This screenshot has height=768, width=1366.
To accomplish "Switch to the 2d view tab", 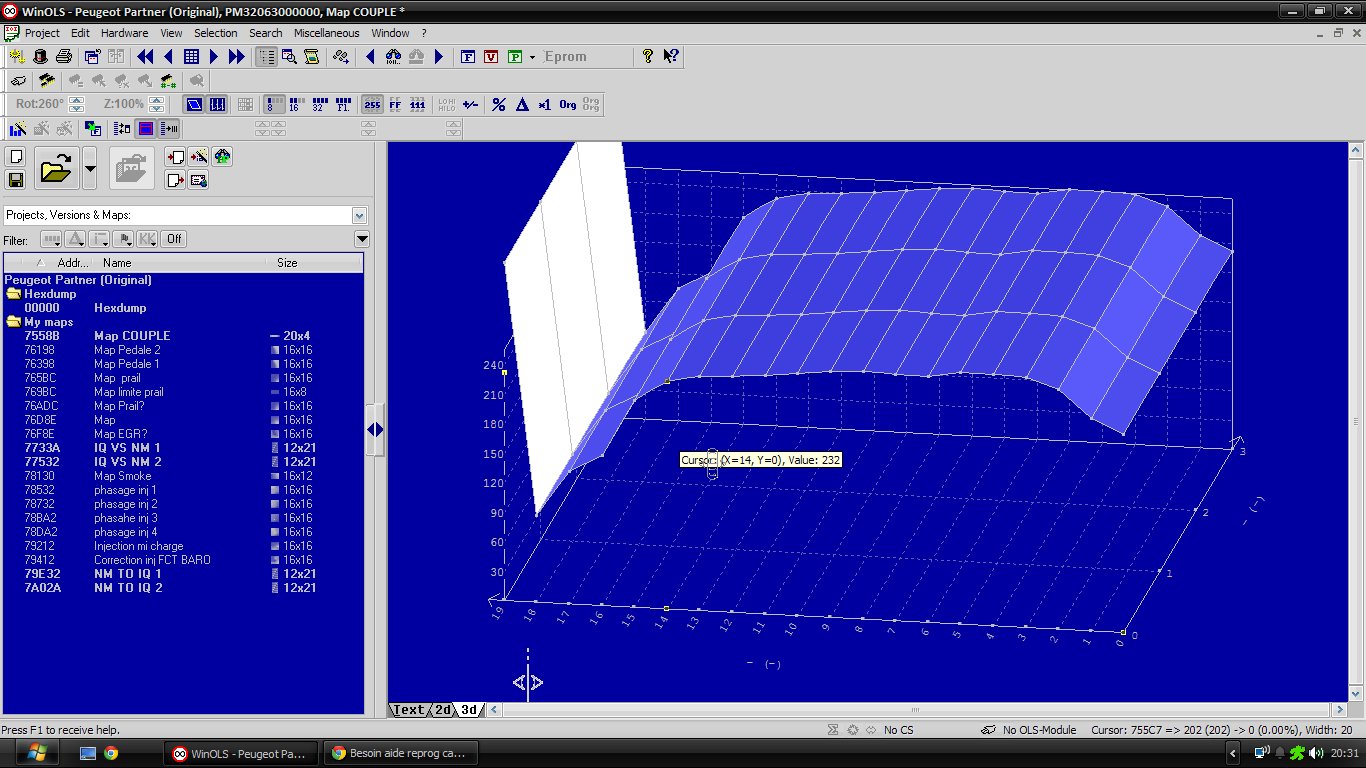I will click(x=442, y=710).
